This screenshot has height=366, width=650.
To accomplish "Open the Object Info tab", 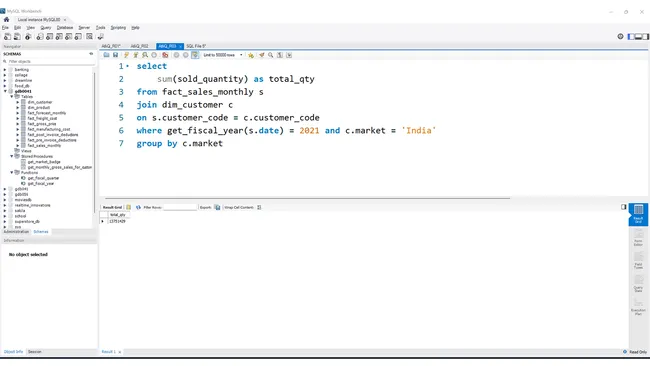I will 13,351.
